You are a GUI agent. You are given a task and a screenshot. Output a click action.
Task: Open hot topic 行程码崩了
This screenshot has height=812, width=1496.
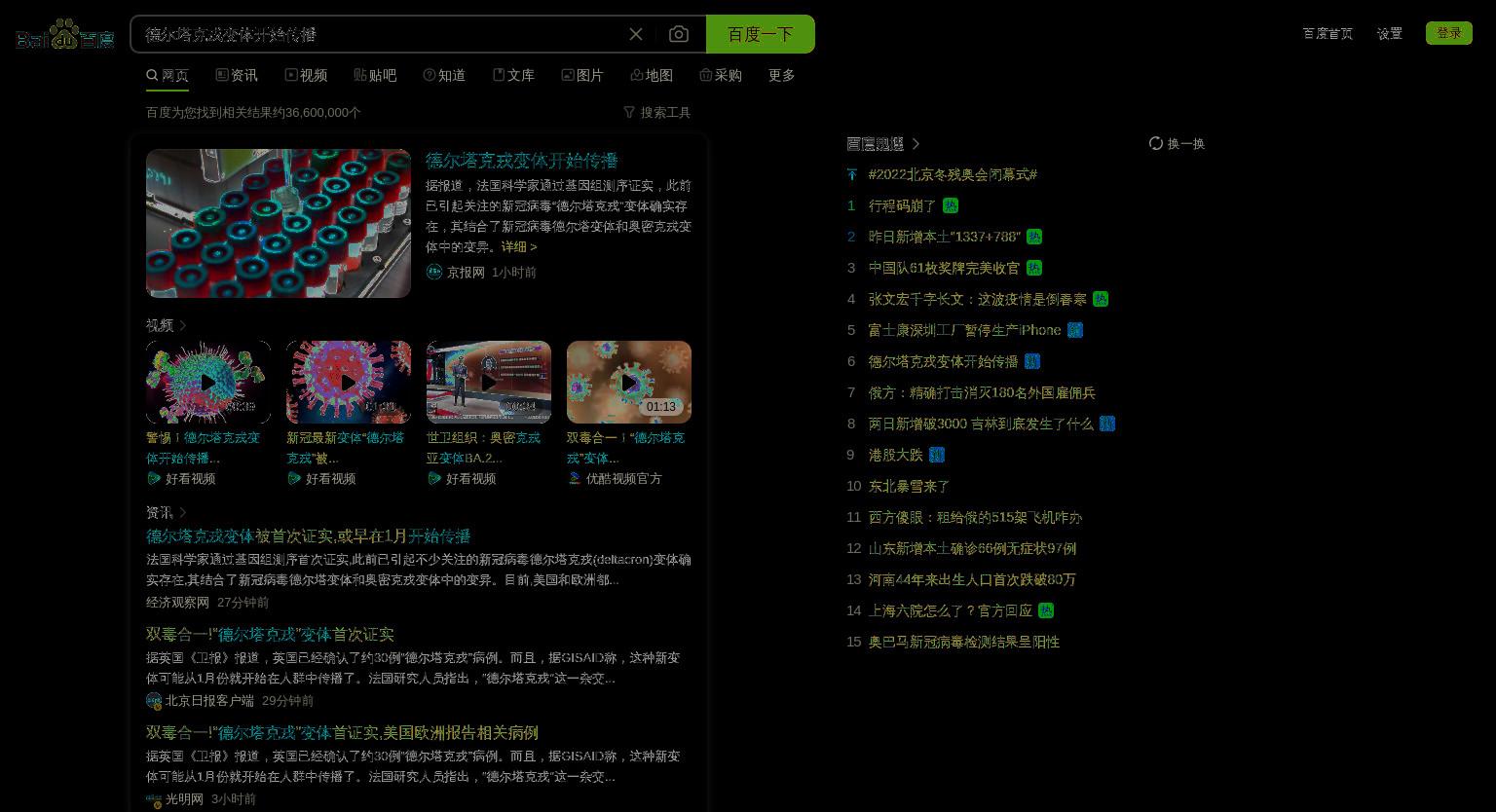(x=902, y=205)
